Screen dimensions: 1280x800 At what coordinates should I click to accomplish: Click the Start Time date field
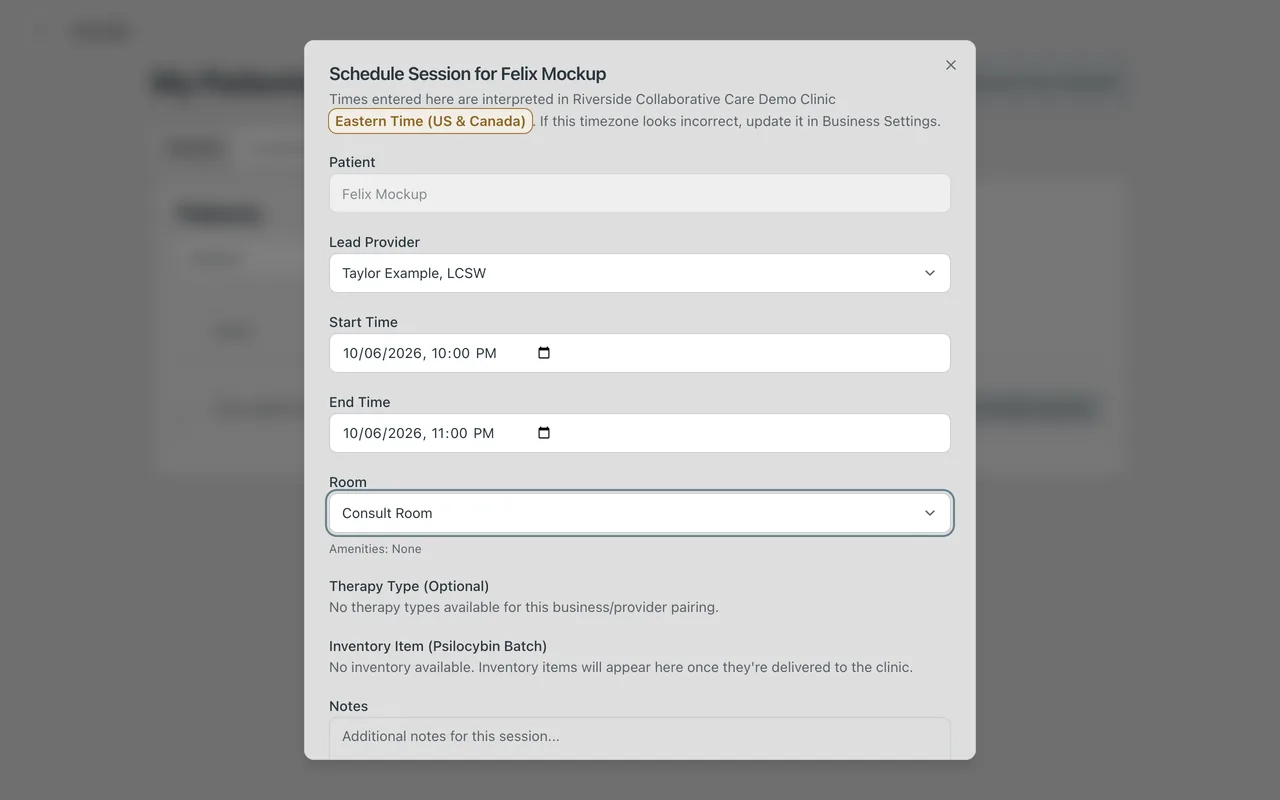[x=640, y=353]
